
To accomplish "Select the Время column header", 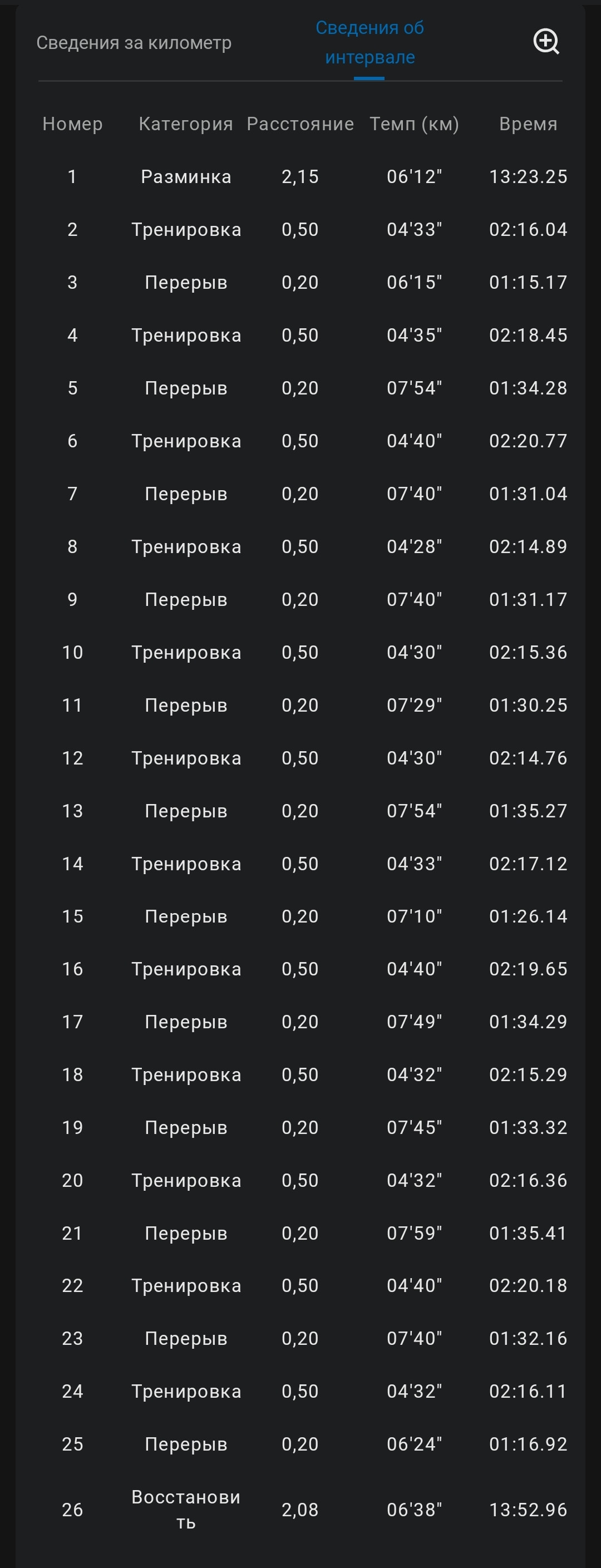I will click(x=528, y=124).
